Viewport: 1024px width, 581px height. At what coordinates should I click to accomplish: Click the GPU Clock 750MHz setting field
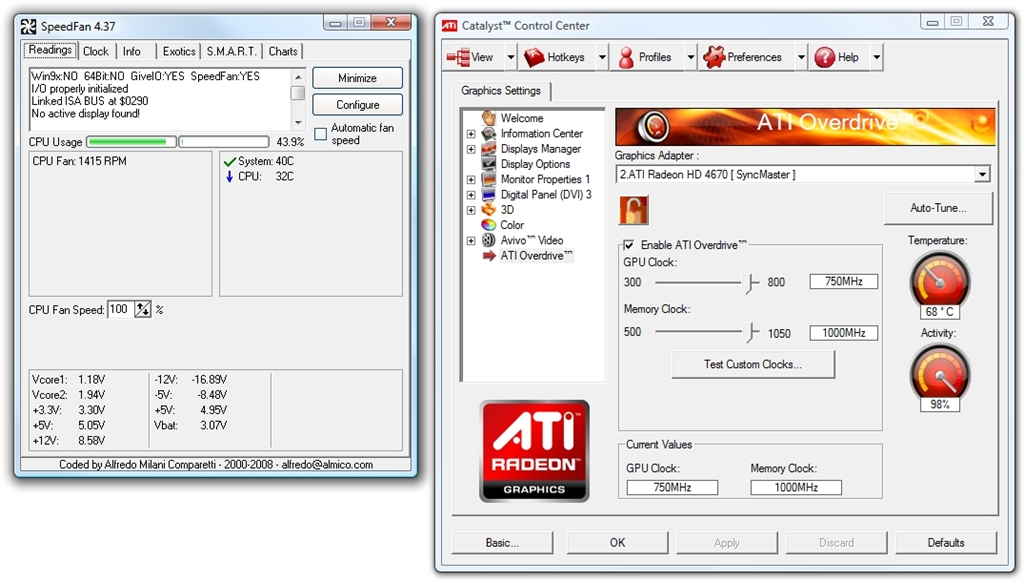coord(843,281)
